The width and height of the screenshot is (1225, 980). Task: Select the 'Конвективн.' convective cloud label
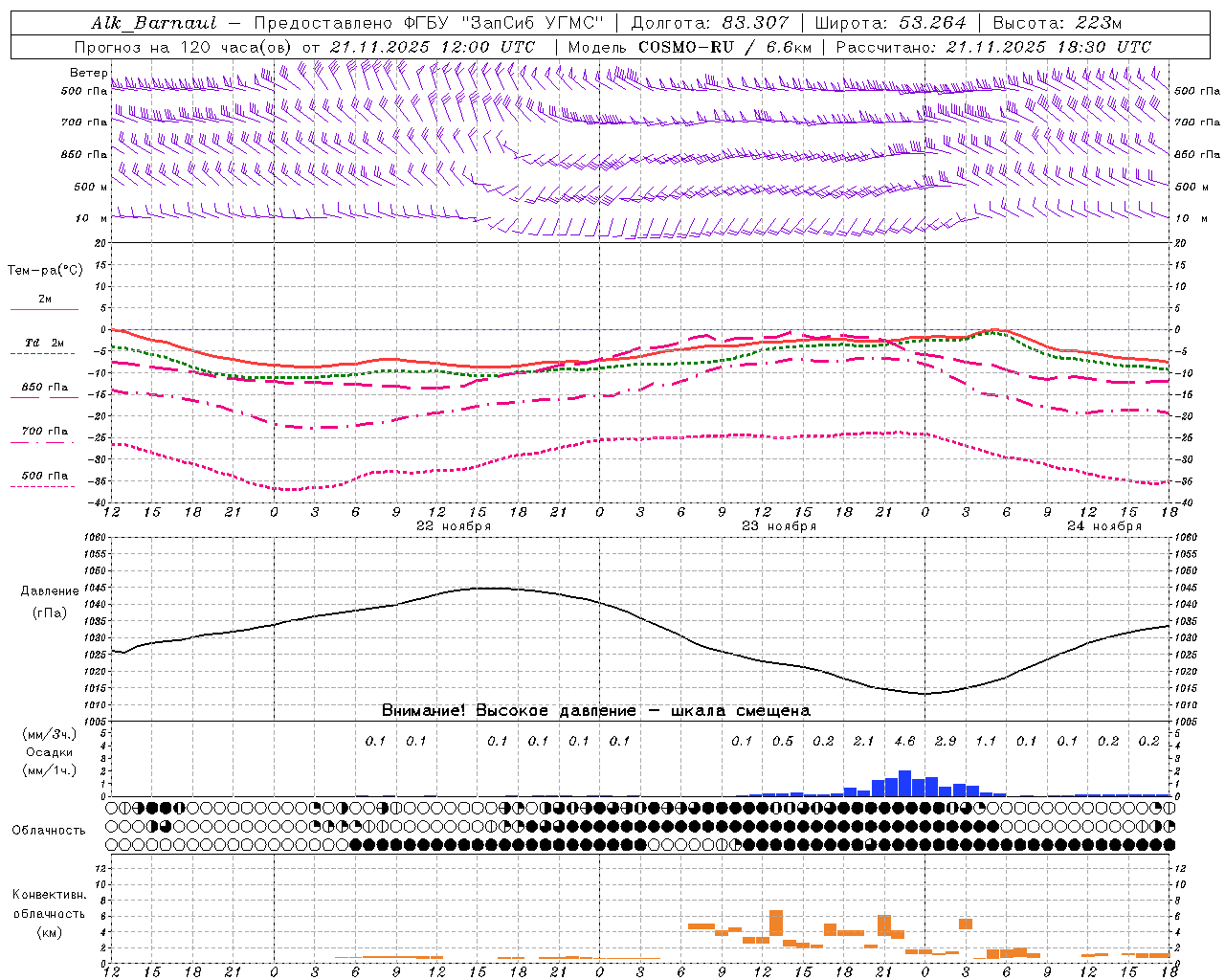point(50,895)
